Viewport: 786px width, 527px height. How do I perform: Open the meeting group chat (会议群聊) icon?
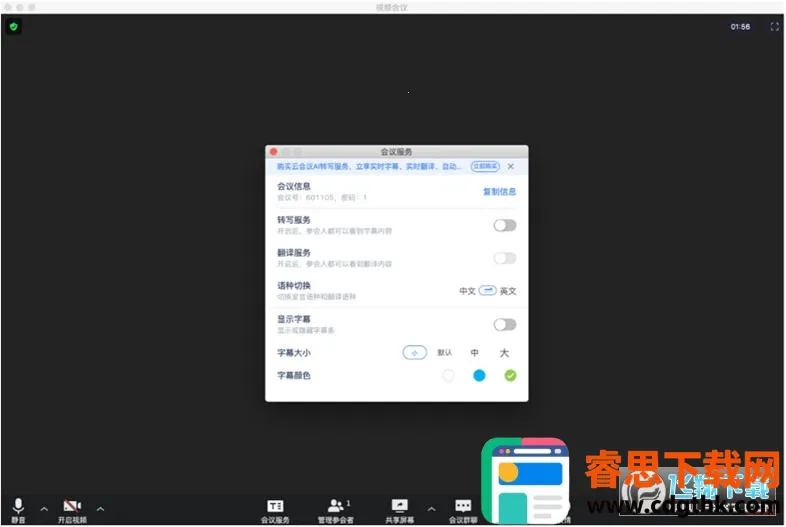[x=463, y=506]
